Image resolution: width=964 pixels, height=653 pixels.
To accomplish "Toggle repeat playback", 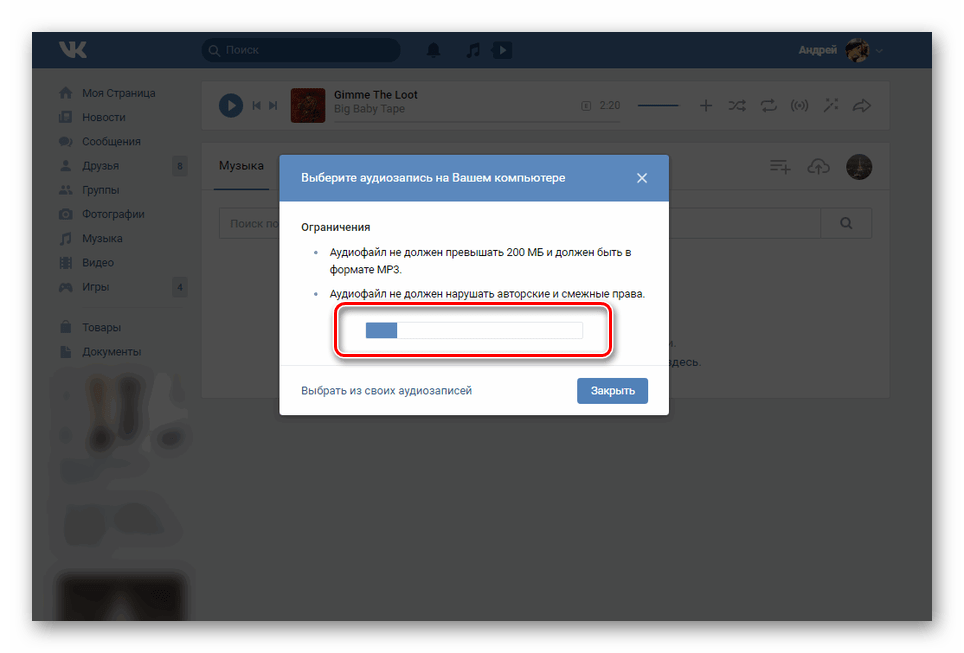I will point(768,106).
